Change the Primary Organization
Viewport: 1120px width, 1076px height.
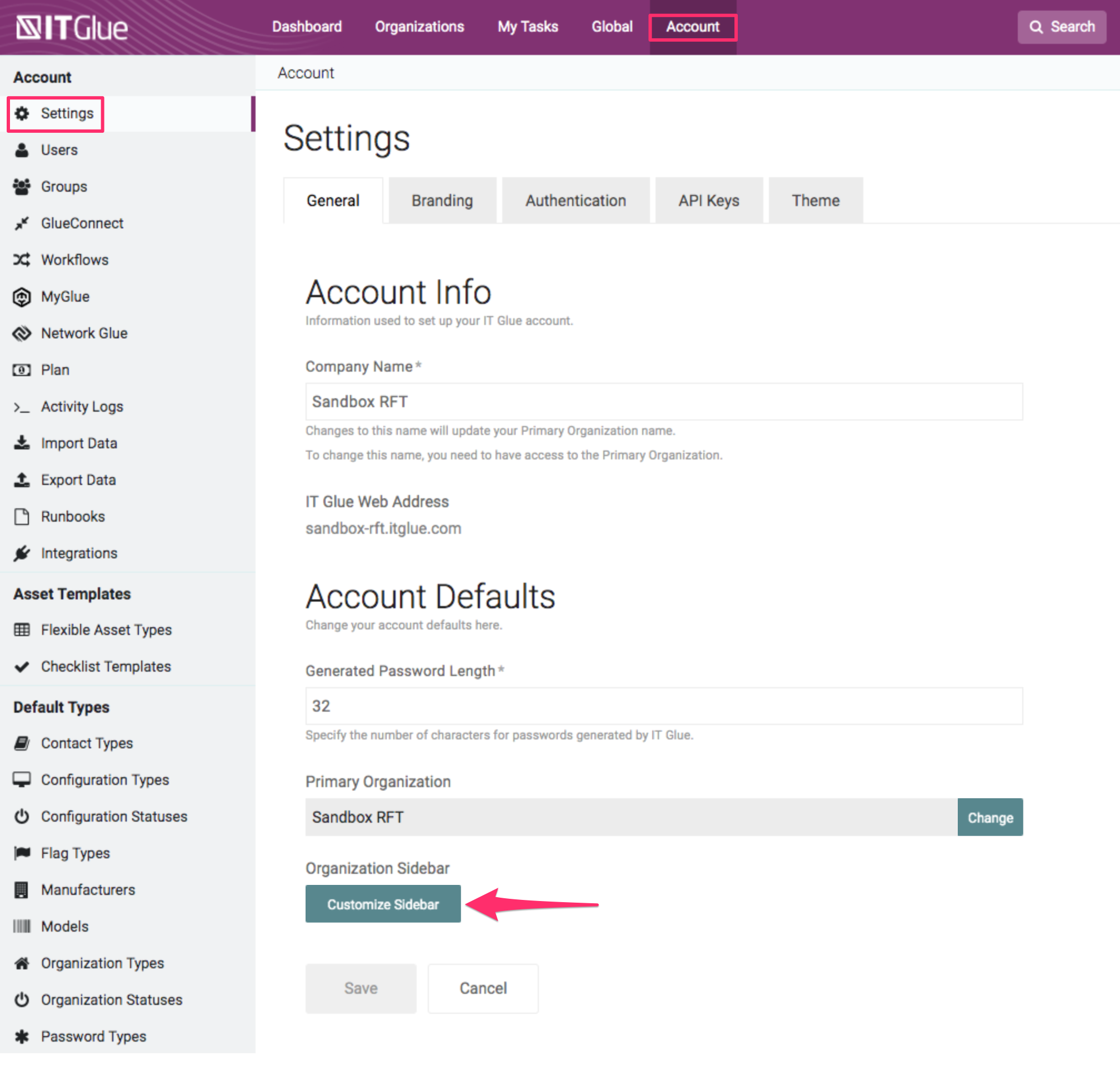[x=991, y=817]
